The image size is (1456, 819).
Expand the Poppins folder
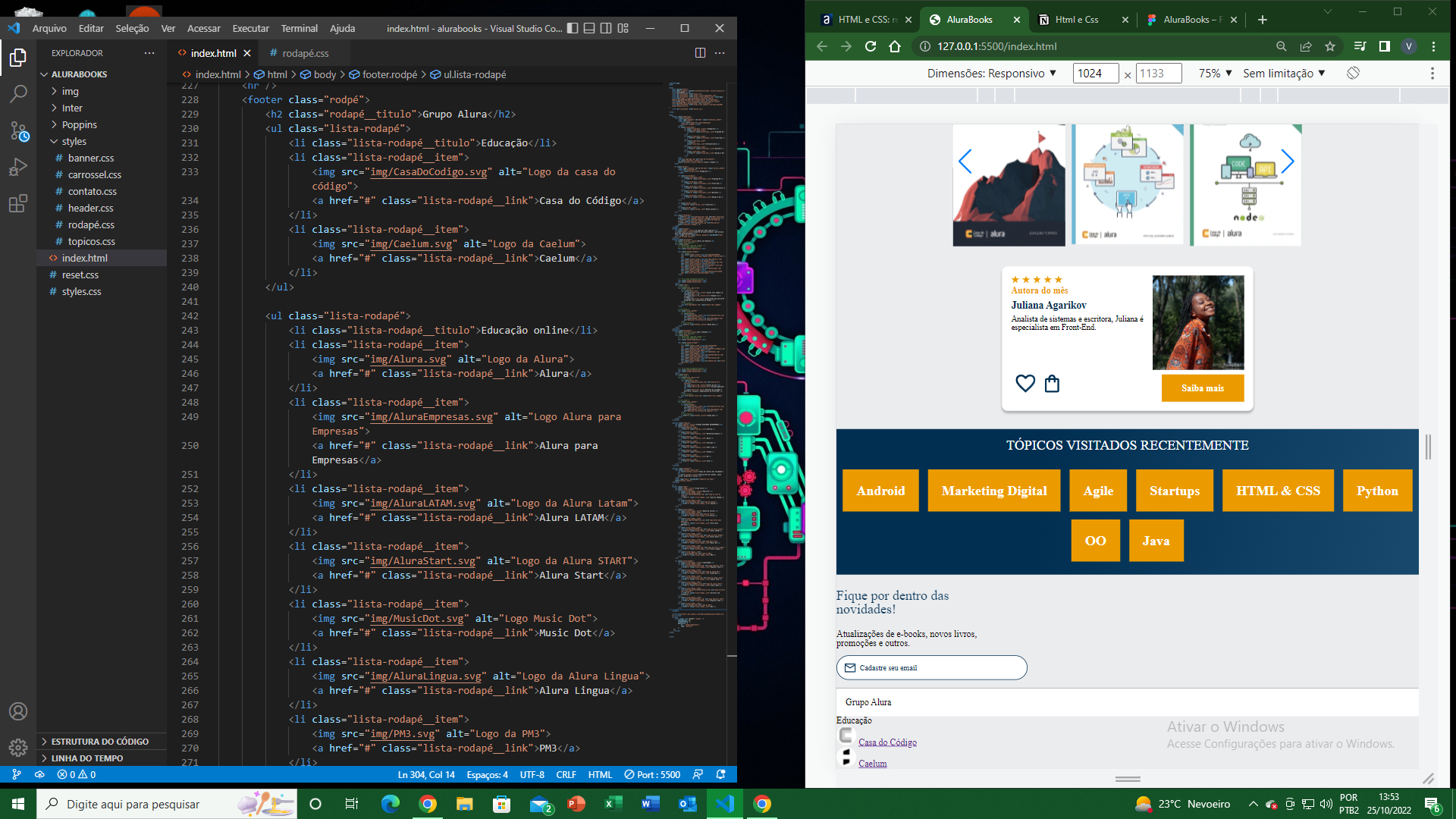[102, 124]
